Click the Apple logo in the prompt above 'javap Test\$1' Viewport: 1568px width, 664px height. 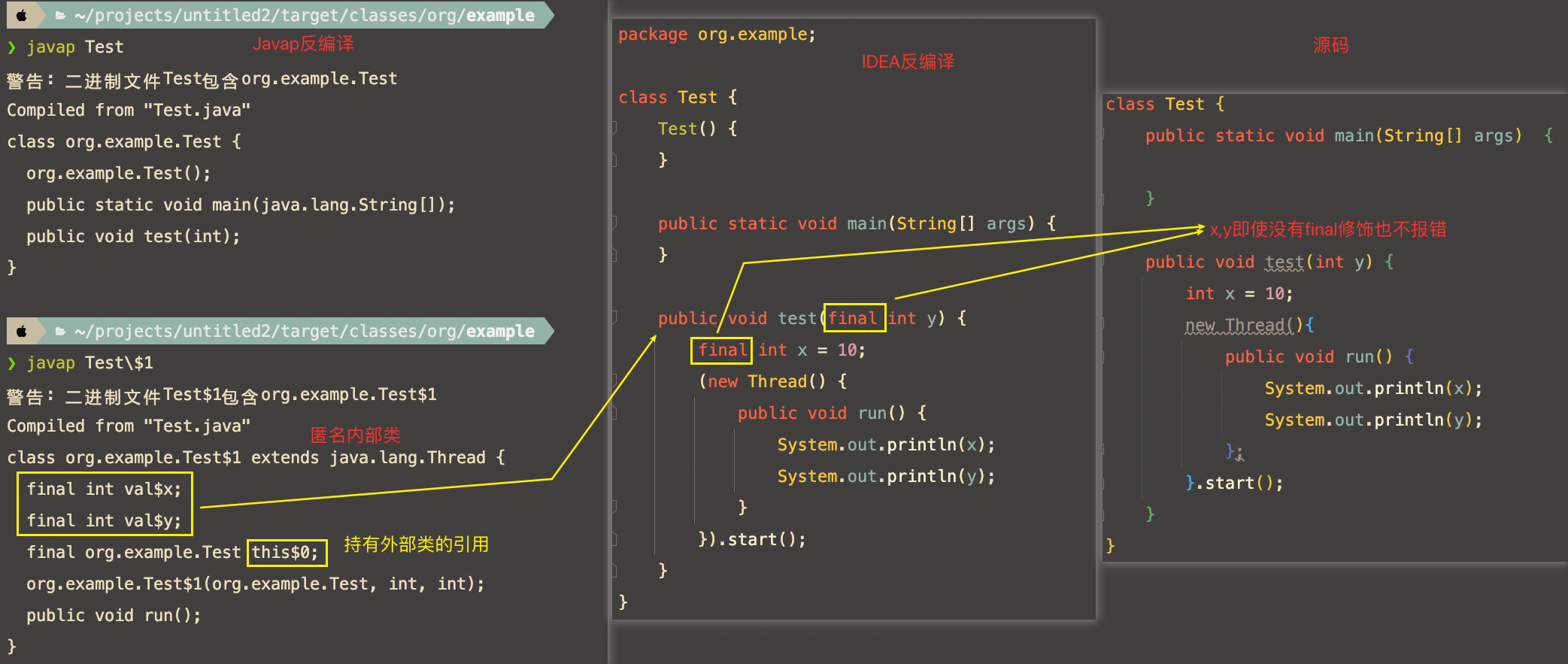[22, 331]
